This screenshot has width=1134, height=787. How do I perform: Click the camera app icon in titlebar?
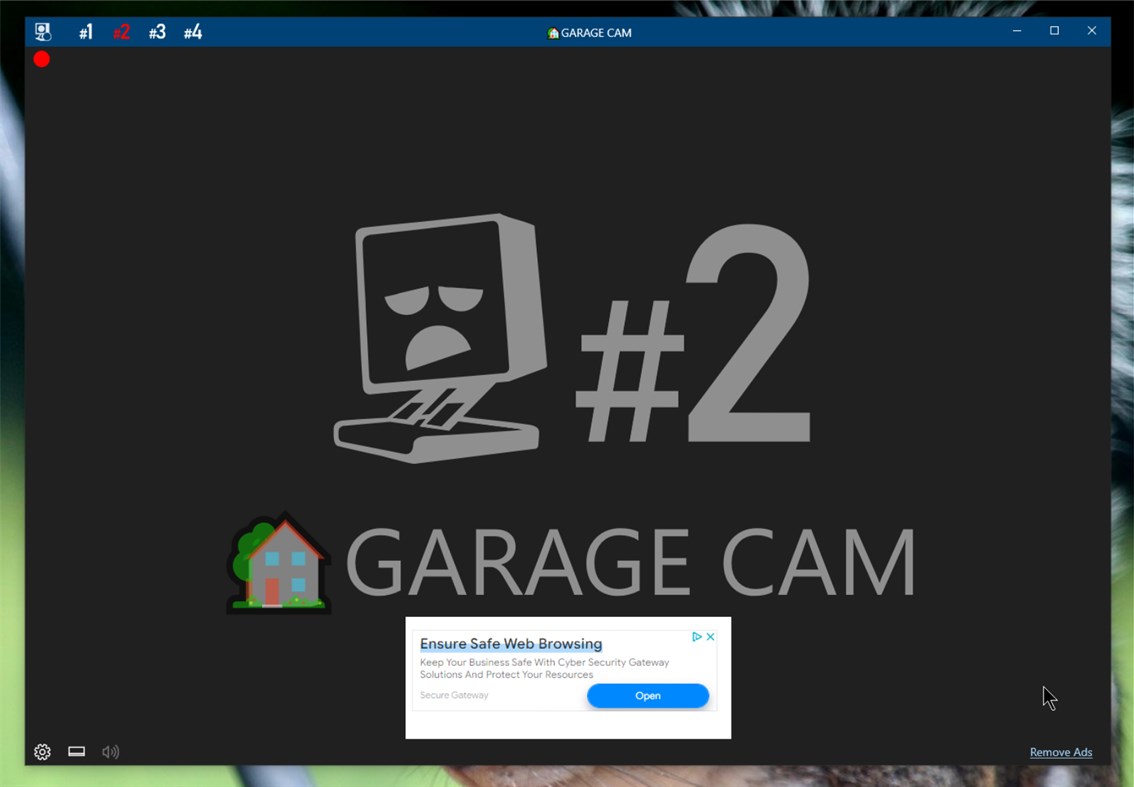(43, 31)
